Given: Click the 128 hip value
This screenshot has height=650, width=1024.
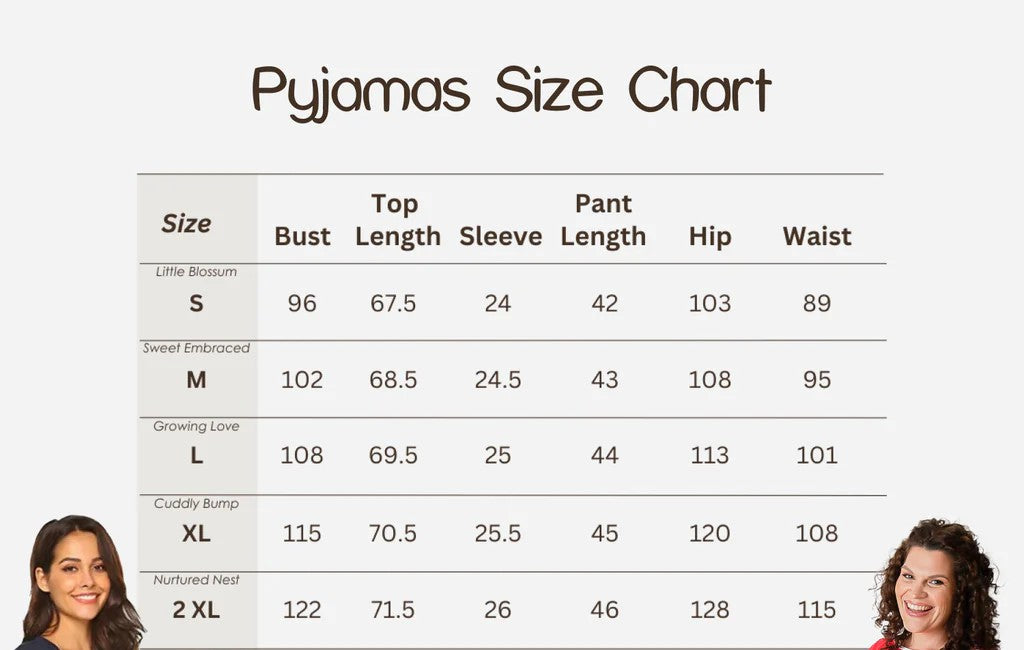Looking at the screenshot, I should click(710, 610).
